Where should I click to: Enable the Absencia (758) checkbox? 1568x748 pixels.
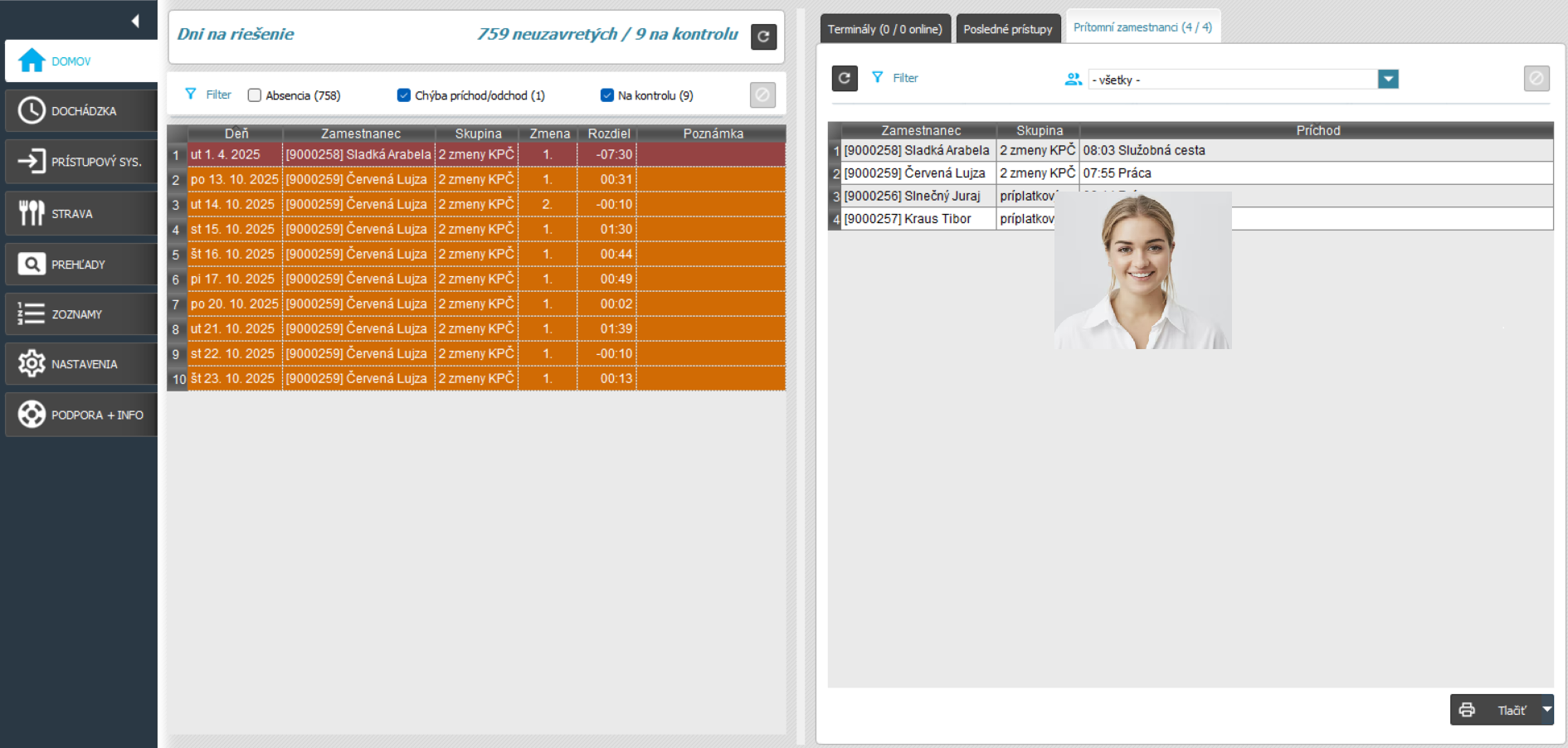click(255, 95)
